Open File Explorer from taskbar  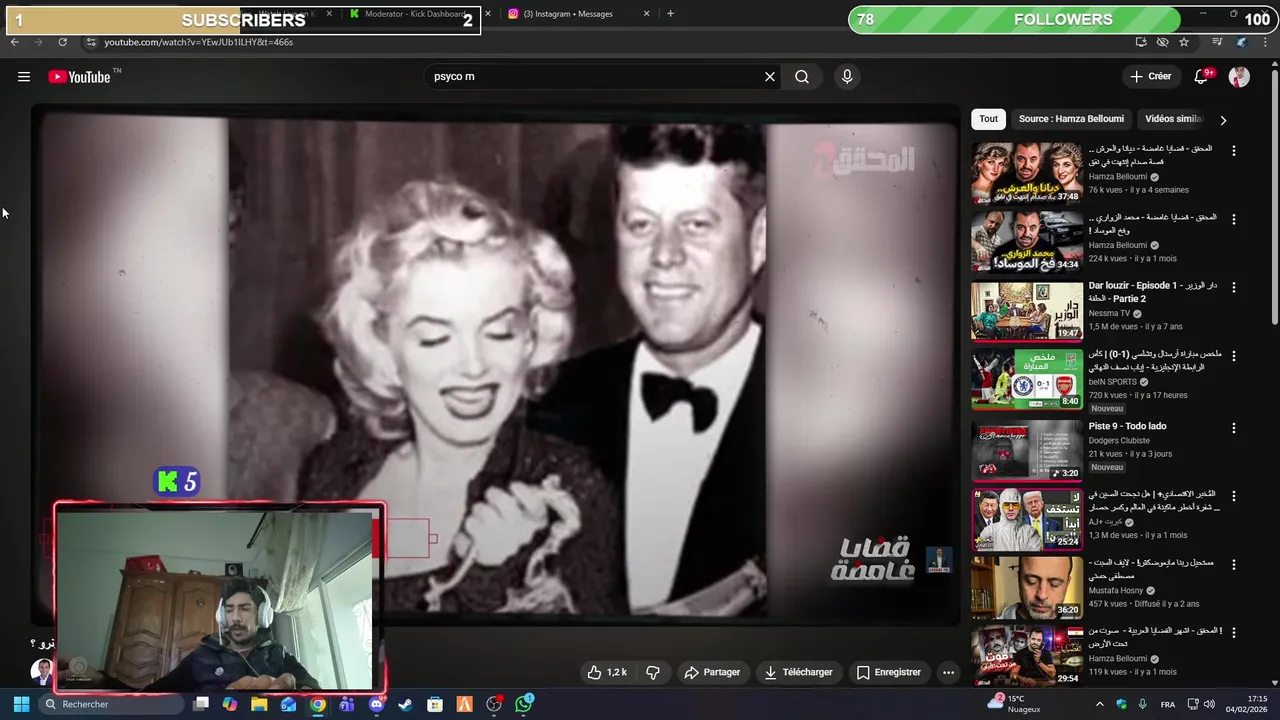point(259,704)
